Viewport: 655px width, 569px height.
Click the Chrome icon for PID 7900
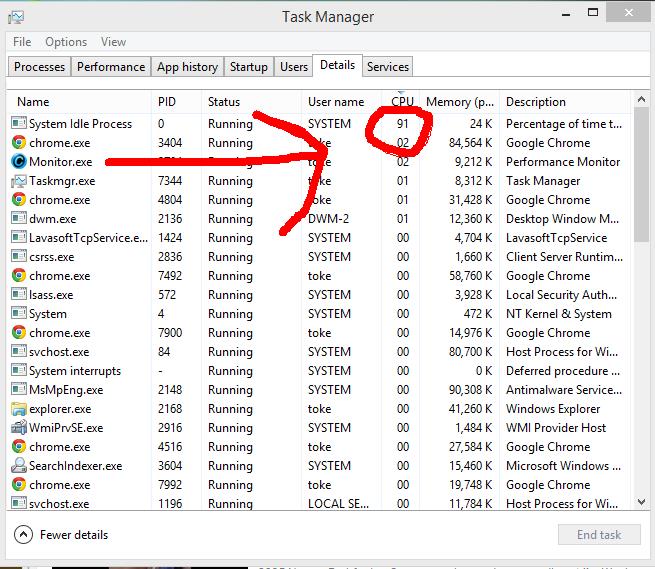click(x=19, y=332)
